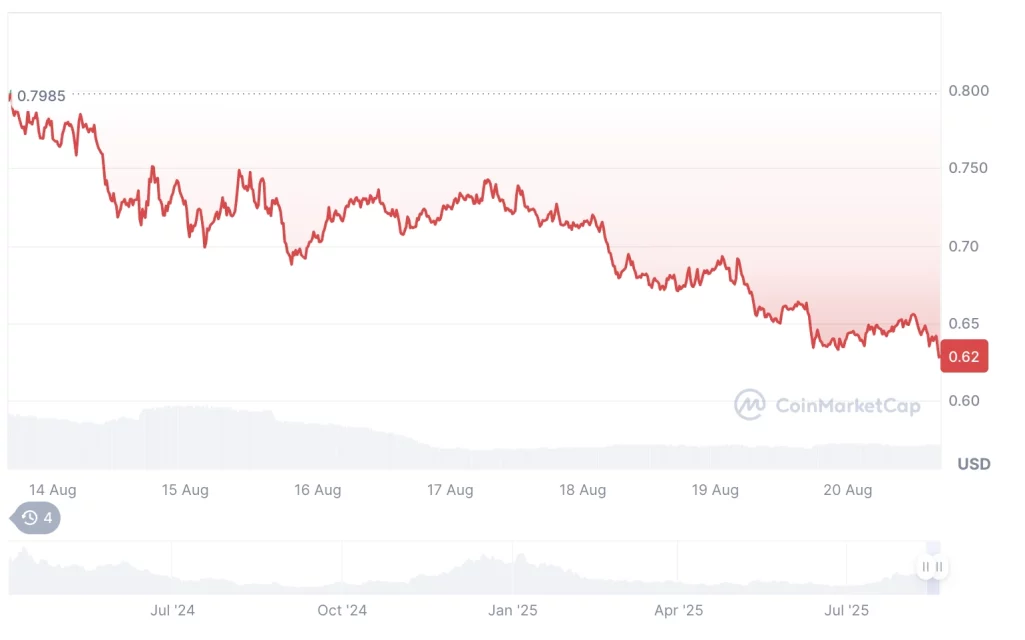Viewport: 1025px width, 640px height.
Task: Jump to Oct '24 in the navigator
Action: click(343, 609)
